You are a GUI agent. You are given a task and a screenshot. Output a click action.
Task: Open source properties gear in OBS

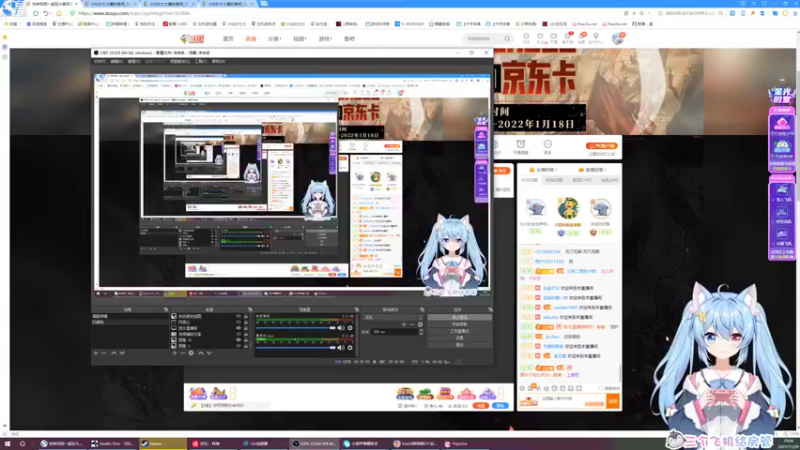191,353
